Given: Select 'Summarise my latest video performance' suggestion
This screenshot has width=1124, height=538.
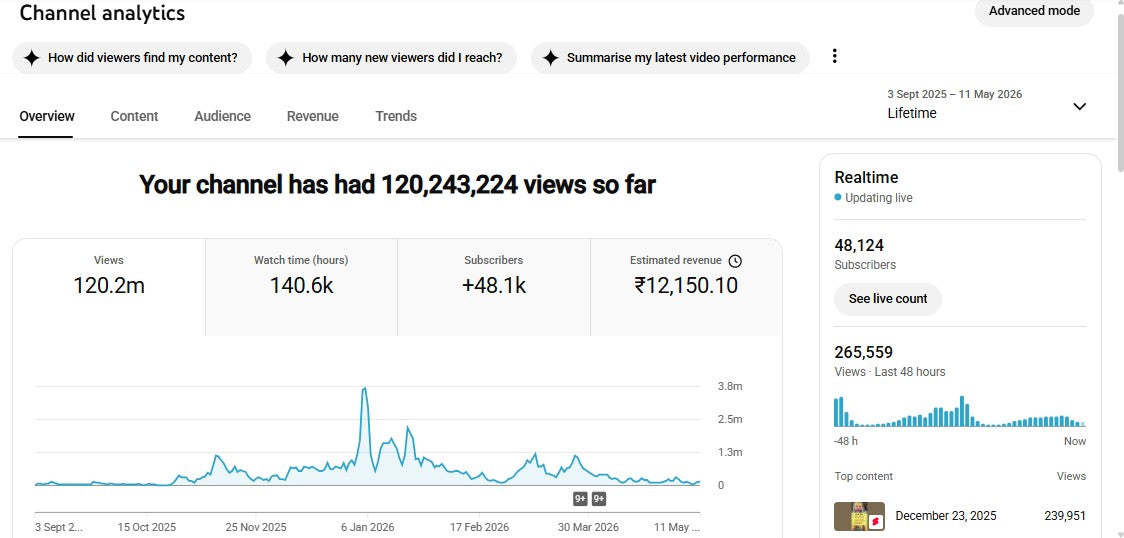Looking at the screenshot, I should click(670, 58).
